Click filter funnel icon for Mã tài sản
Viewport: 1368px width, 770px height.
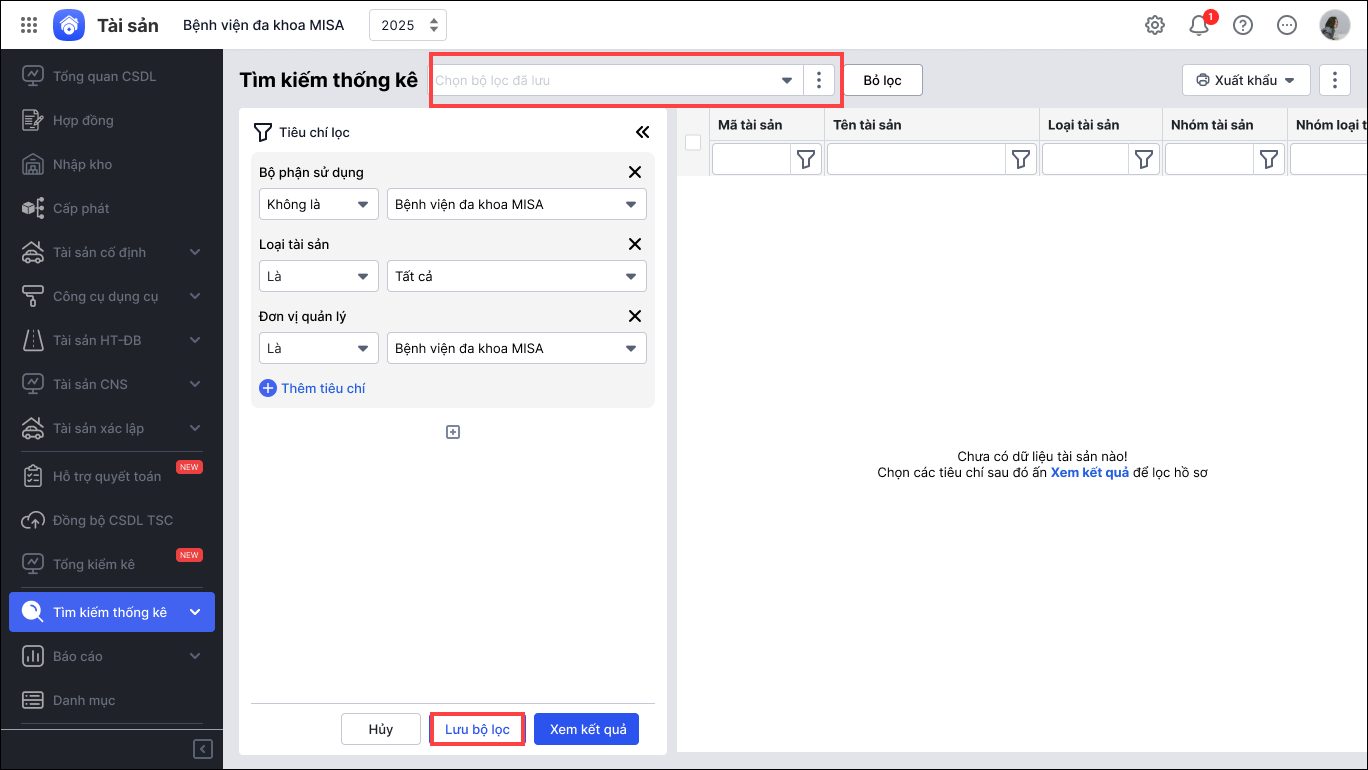[x=806, y=159]
